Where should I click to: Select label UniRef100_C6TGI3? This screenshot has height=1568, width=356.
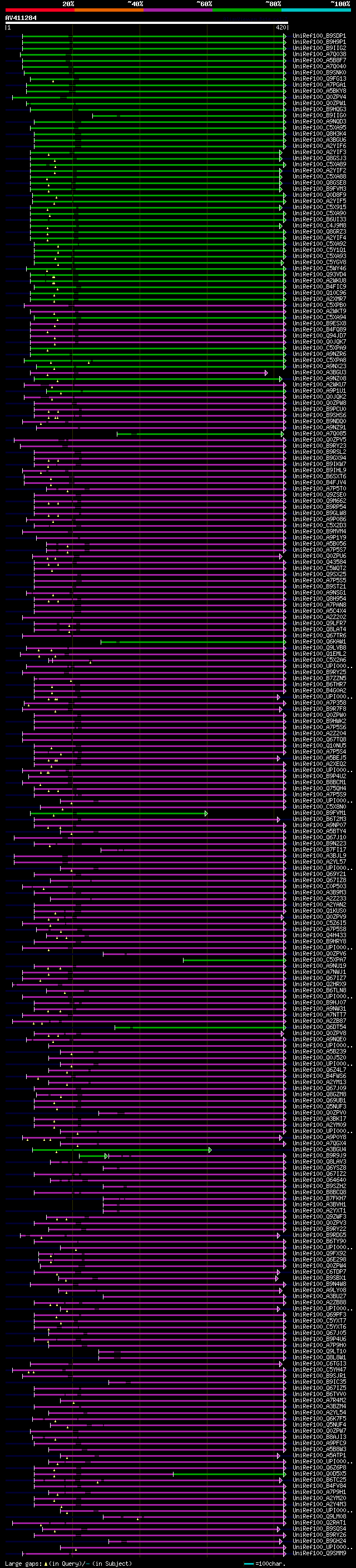(x=319, y=1363)
